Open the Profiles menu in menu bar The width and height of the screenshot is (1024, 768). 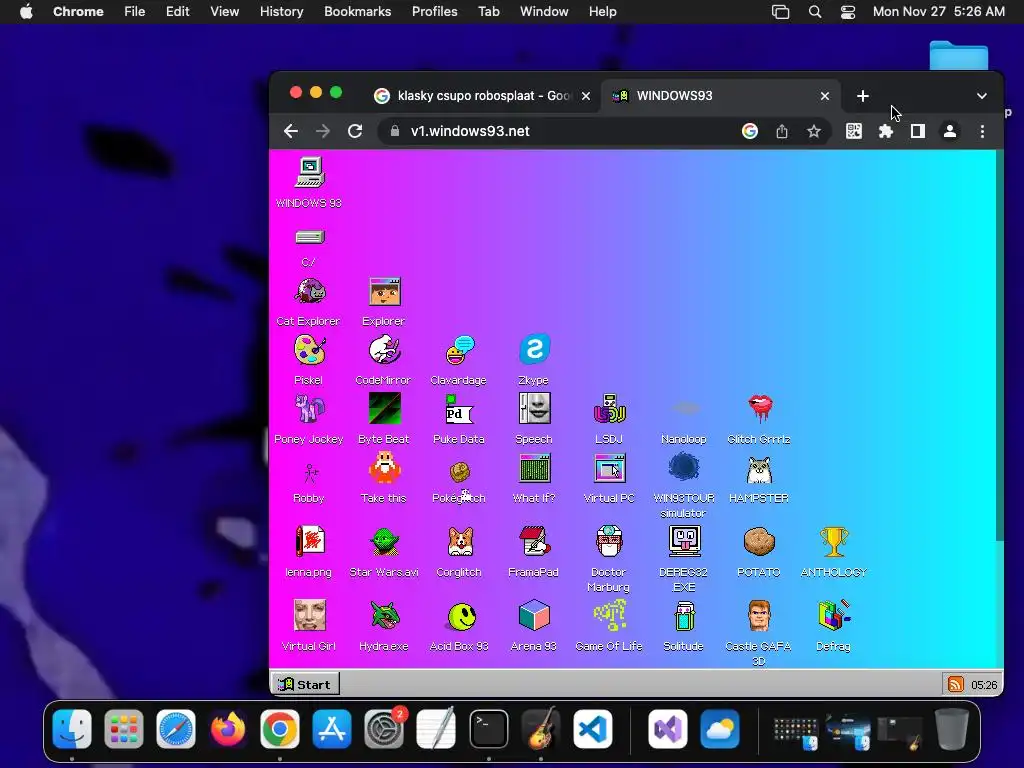pos(434,12)
